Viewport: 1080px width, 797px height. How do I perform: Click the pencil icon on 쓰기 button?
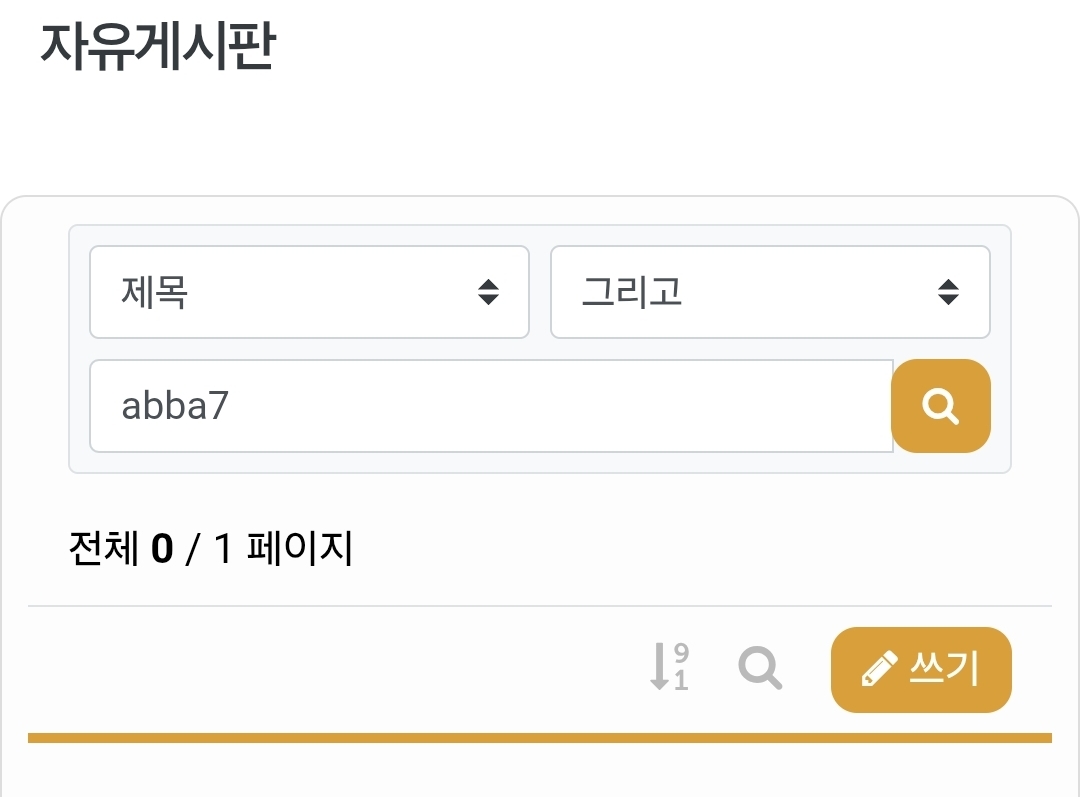tap(878, 669)
